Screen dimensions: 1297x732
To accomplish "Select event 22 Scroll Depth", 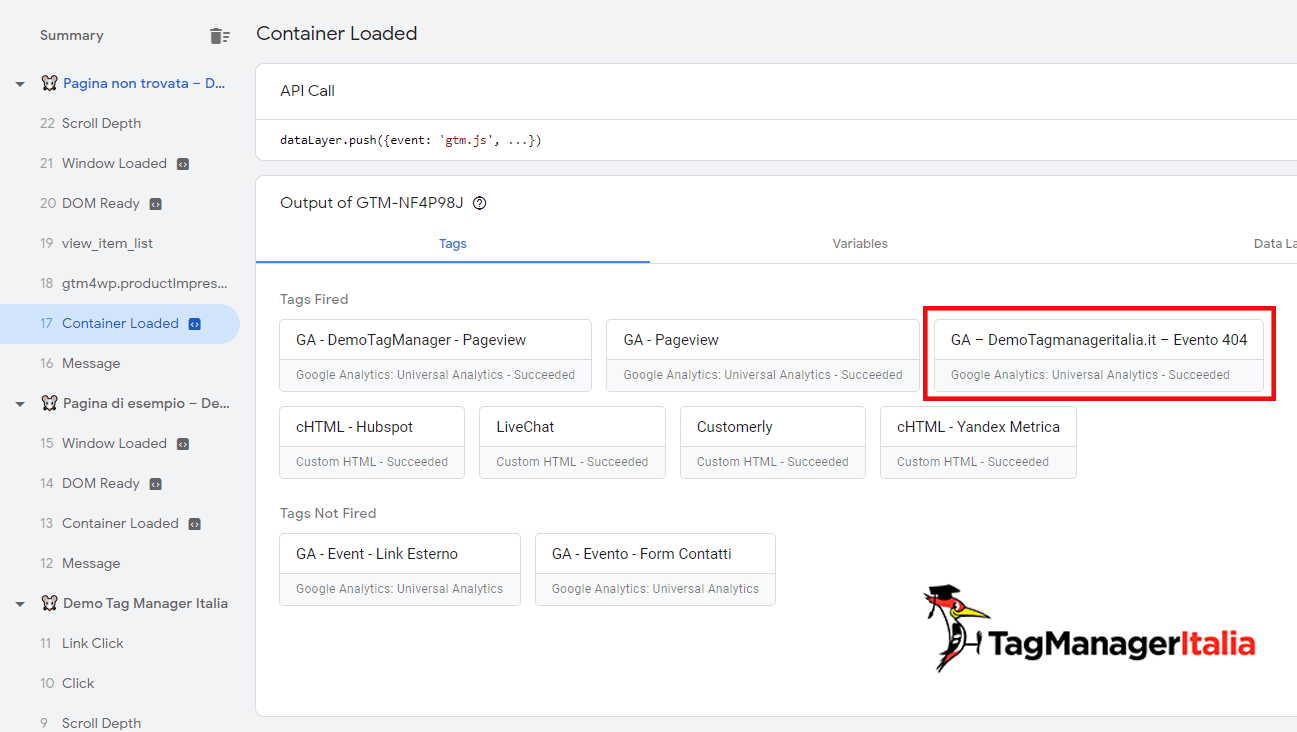I will pyautogui.click(x=120, y=123).
